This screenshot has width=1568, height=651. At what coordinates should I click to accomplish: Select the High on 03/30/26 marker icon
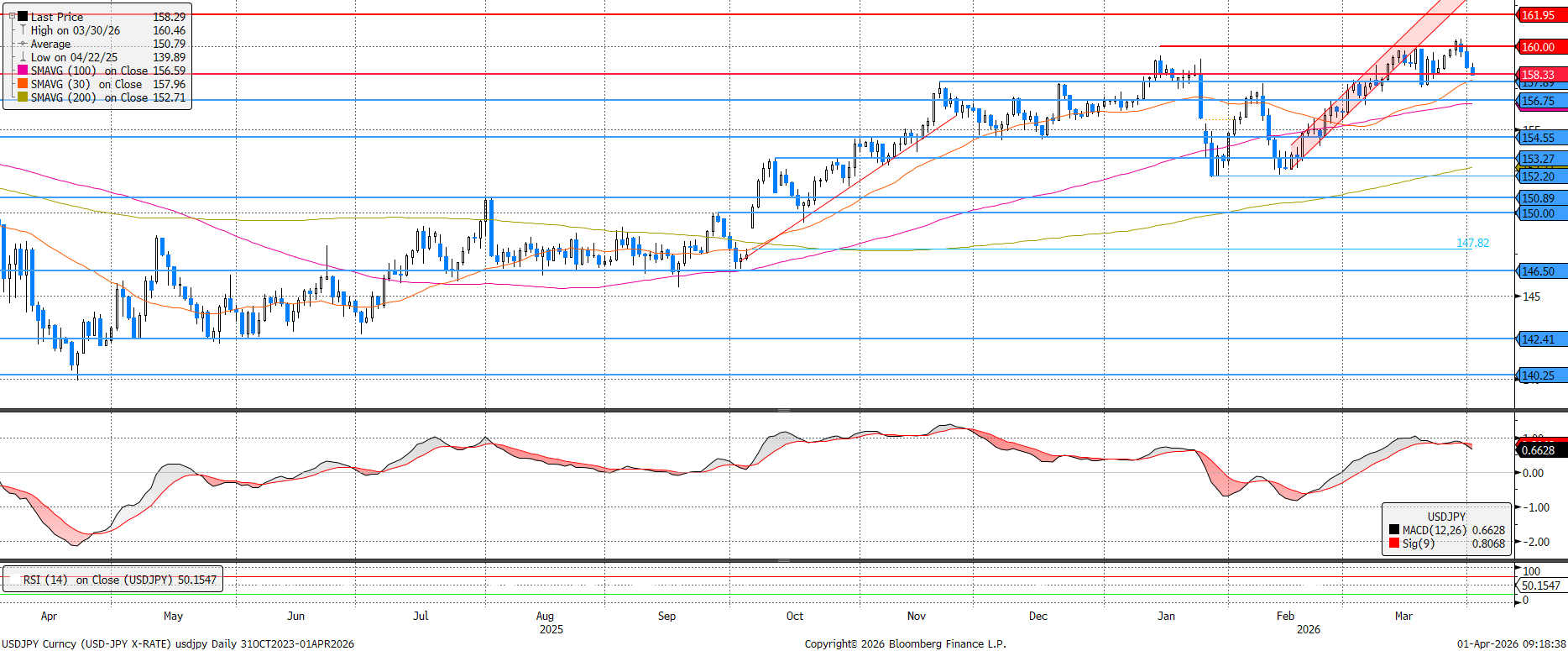point(23,30)
